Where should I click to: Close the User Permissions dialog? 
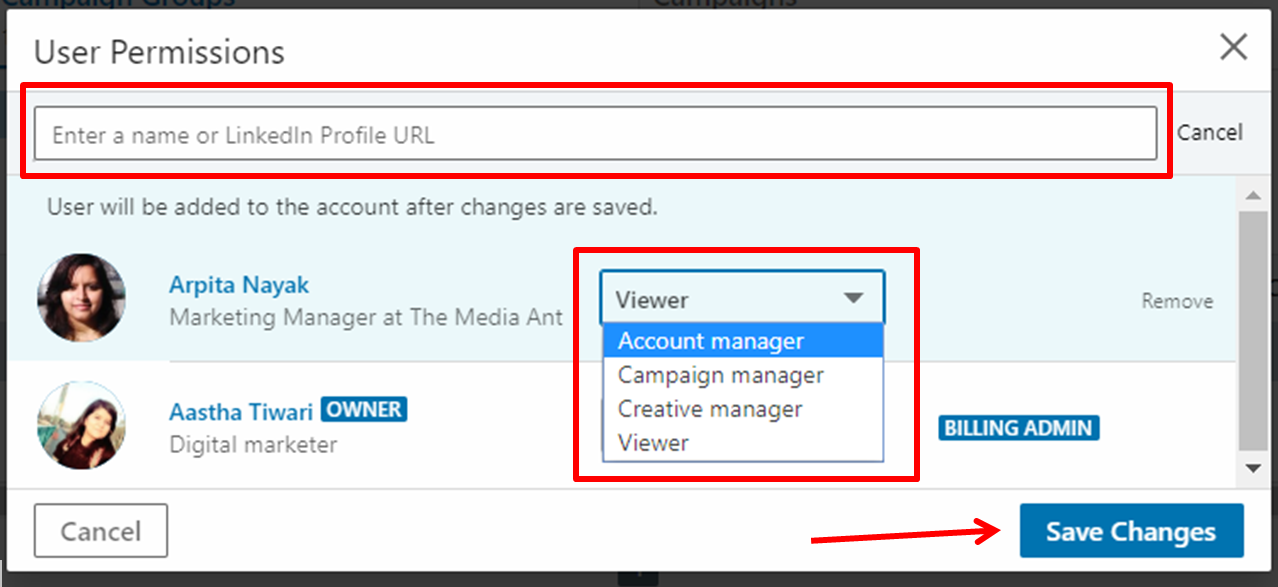click(1234, 47)
